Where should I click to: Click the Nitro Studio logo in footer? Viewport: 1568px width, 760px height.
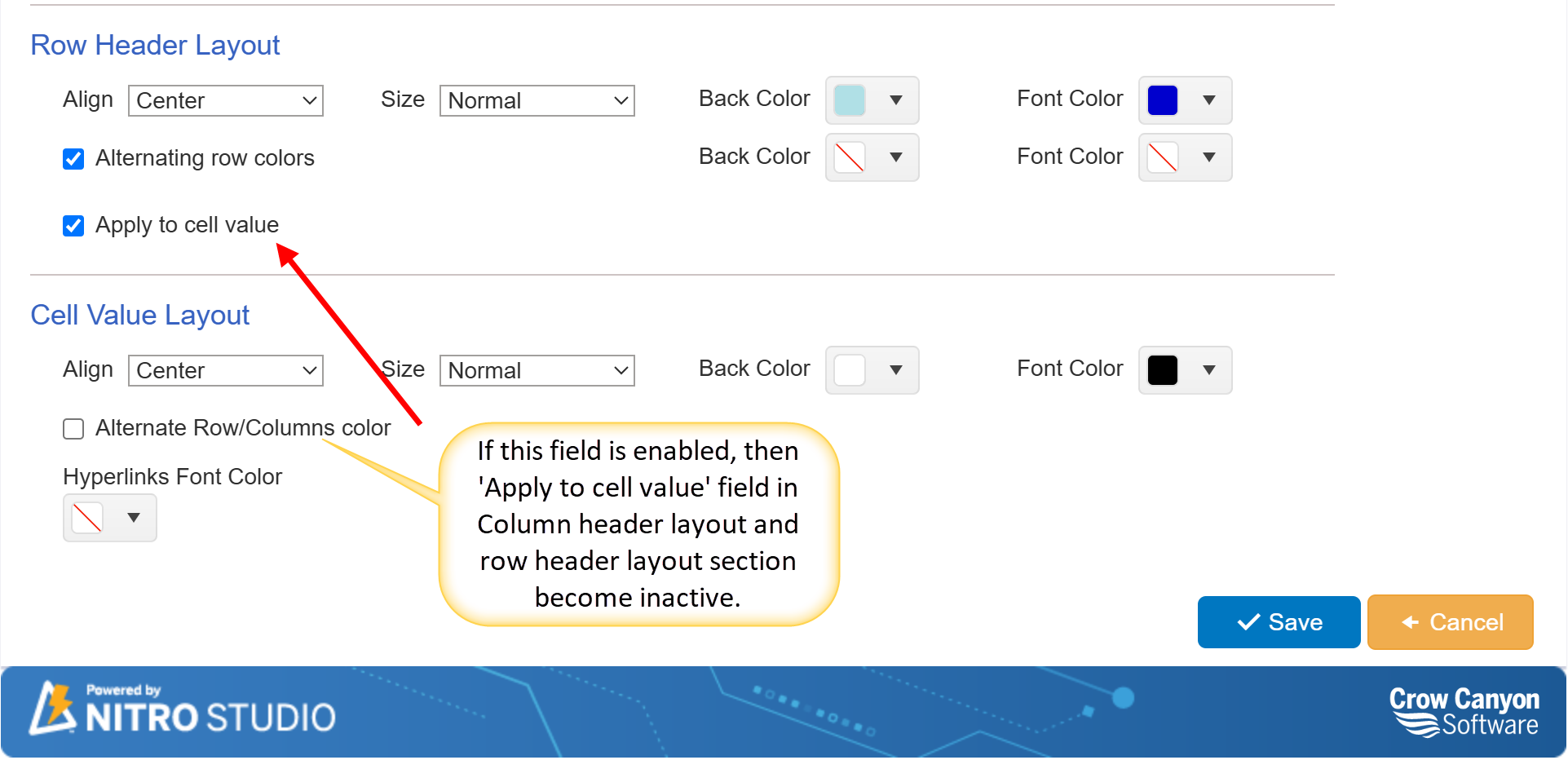coord(183,709)
